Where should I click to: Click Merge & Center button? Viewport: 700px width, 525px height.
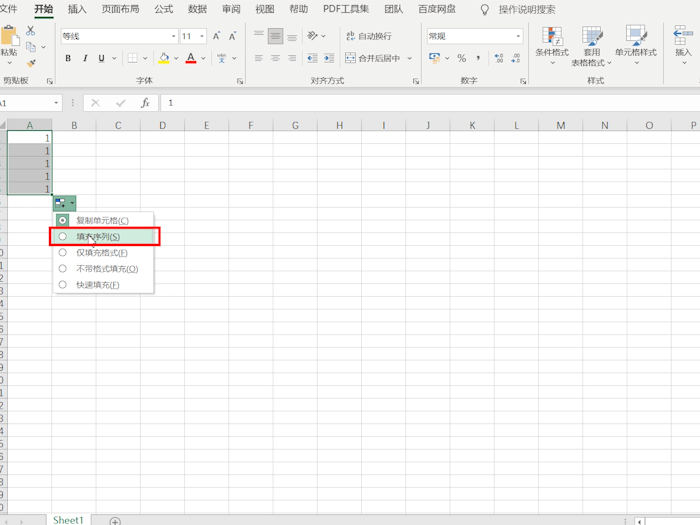(373, 58)
